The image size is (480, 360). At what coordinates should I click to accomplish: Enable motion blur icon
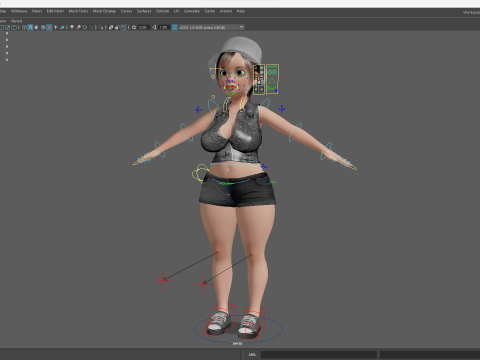point(78,27)
